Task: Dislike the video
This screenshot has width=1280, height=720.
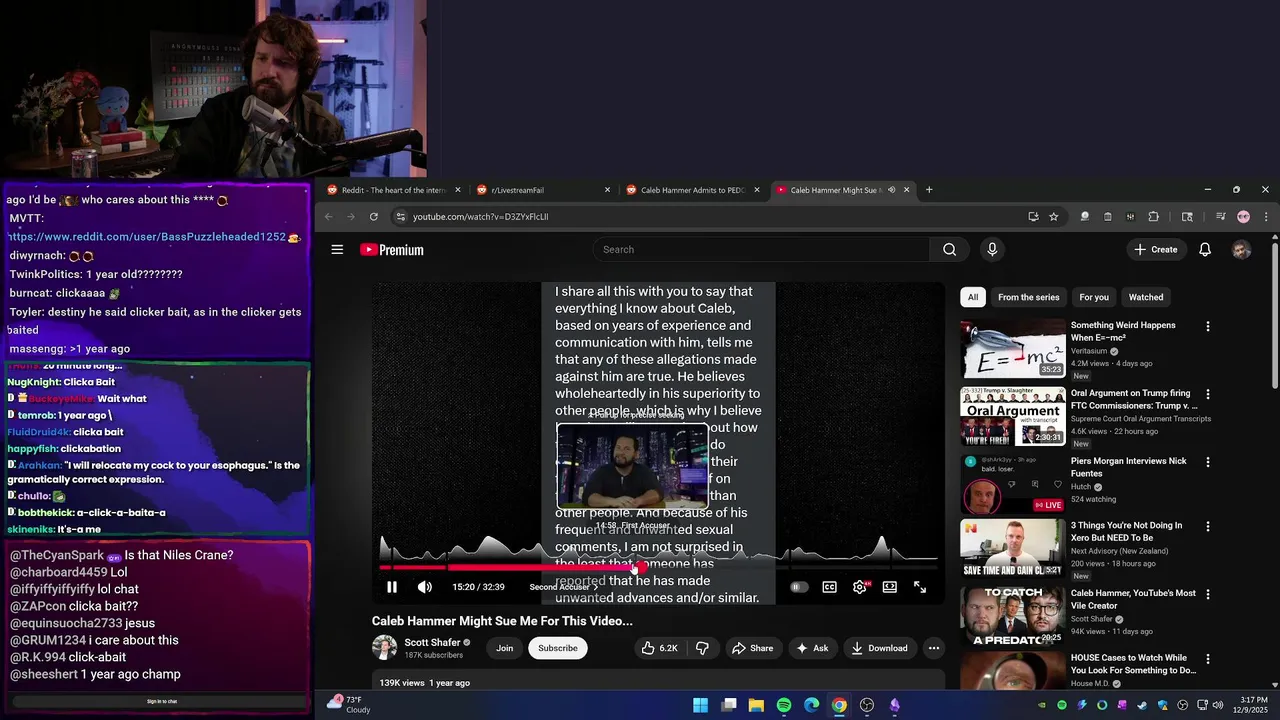Action: click(x=702, y=648)
